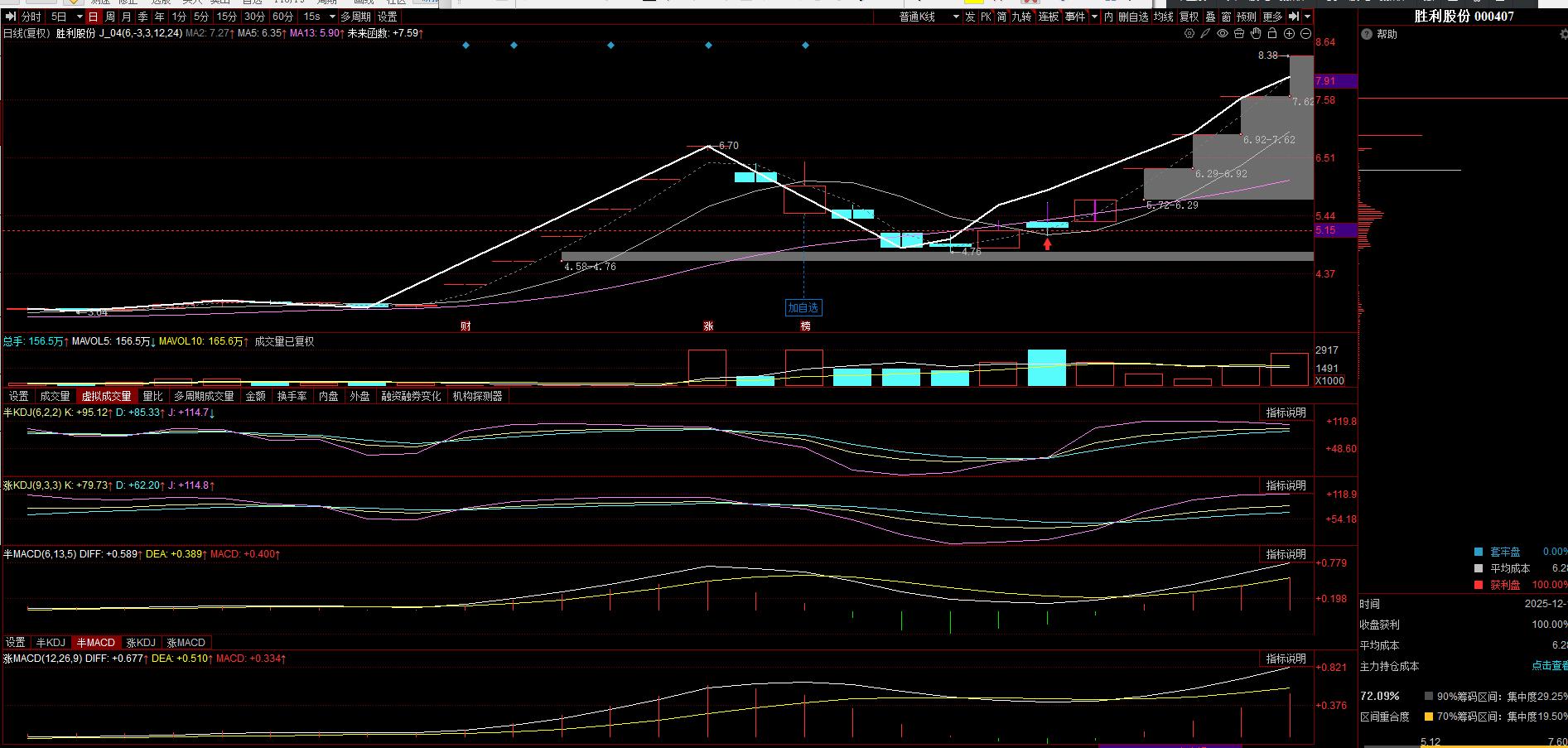Switch to the 换手率 turnover tab
Screen dimensions: 1568x748
292,396
